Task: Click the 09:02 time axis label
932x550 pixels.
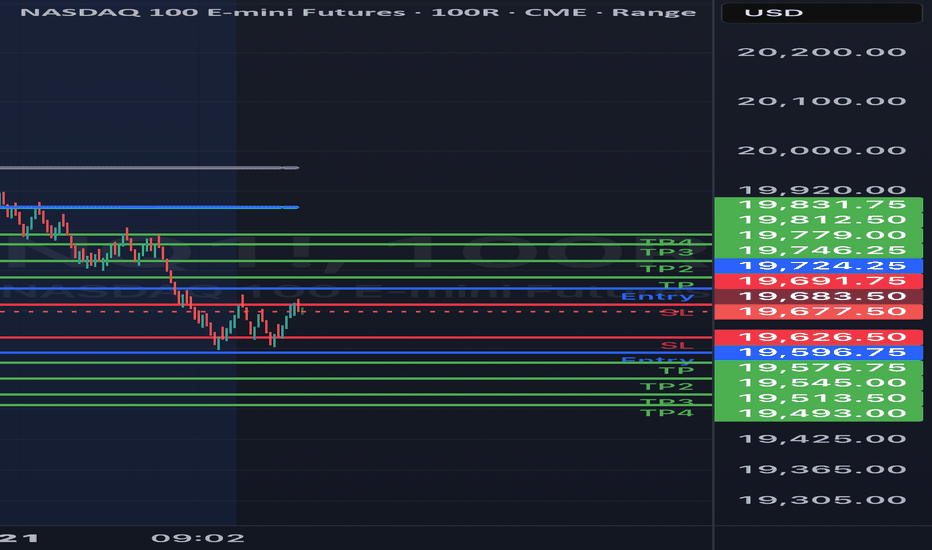Action: [x=197, y=538]
